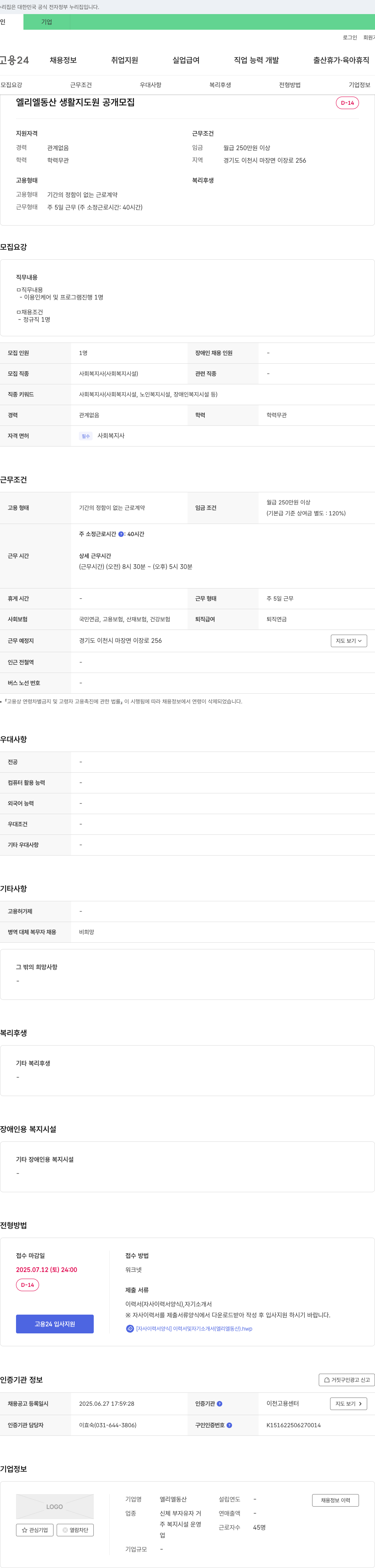Screen dimensions: 375x1568
Task: Open the 주 소정근로시간 help tooltip icon
Action: (x=121, y=534)
